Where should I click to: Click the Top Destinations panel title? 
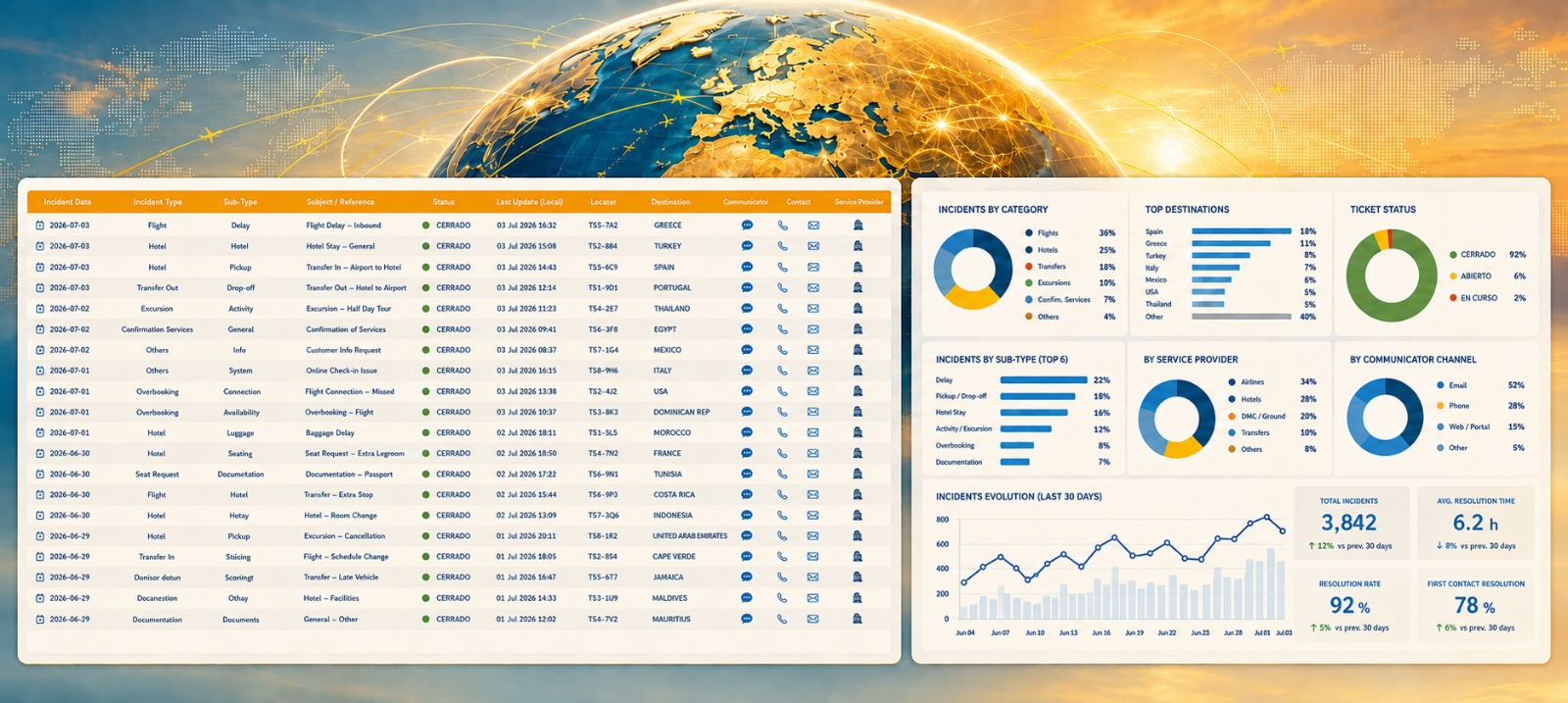coord(1187,209)
